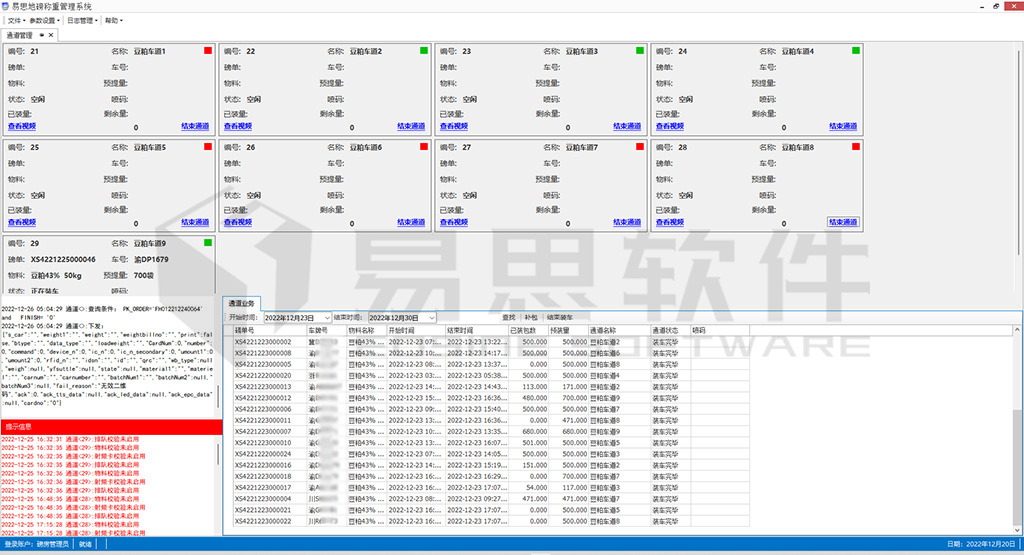Select table row XS4221223000002
This screenshot has width=1024, height=555.
(x=263, y=342)
